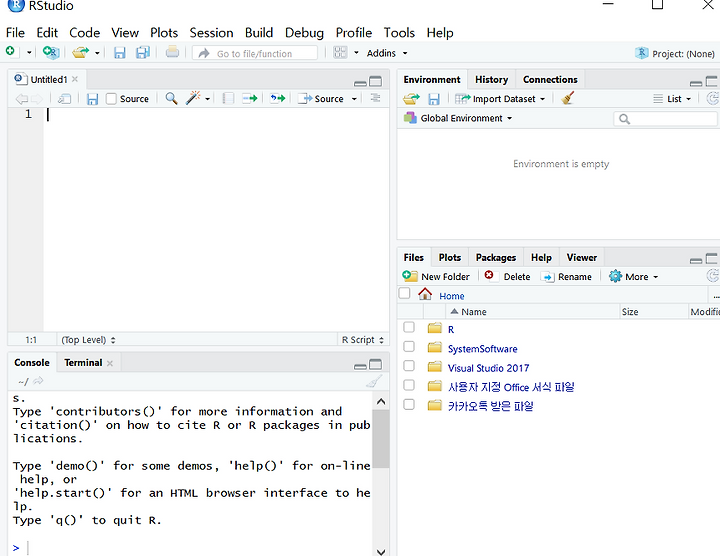Save current document in main toolbar
This screenshot has height=556, width=720.
tap(119, 53)
